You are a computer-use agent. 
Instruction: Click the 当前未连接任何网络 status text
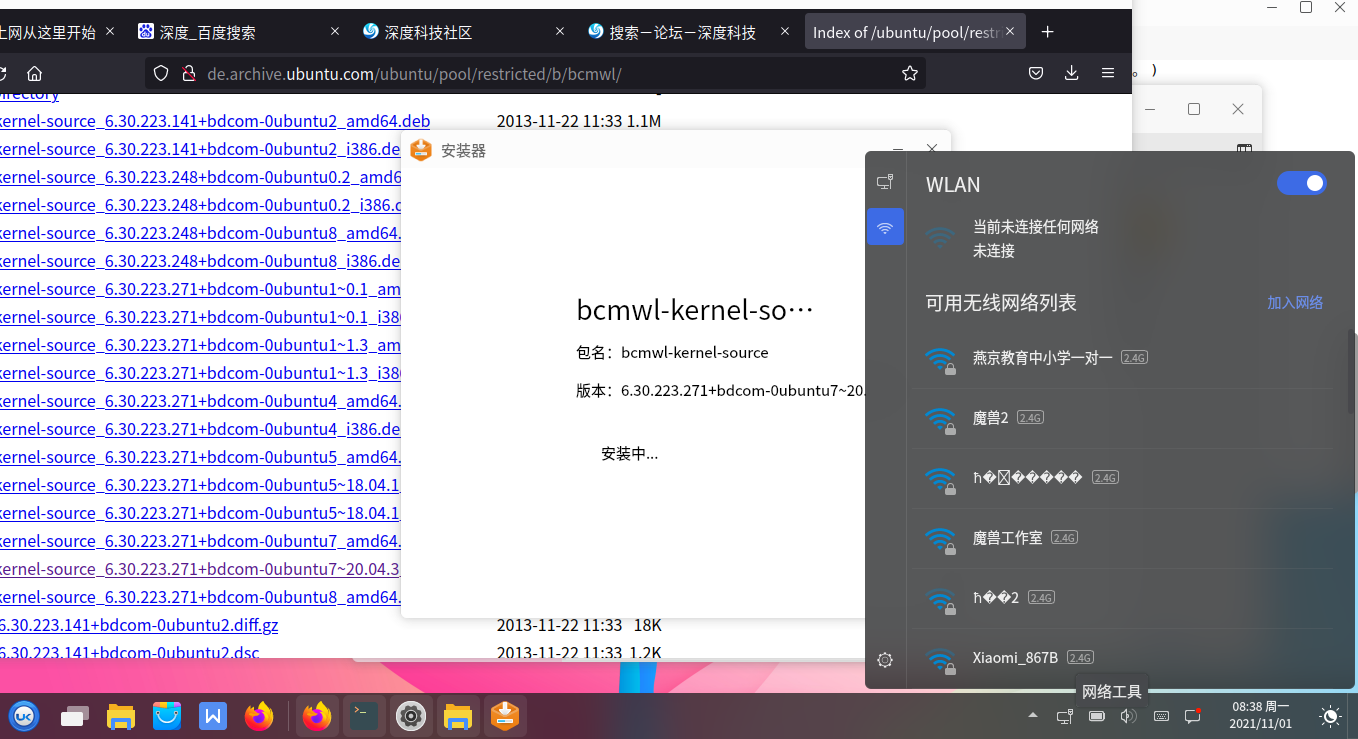(x=1036, y=227)
